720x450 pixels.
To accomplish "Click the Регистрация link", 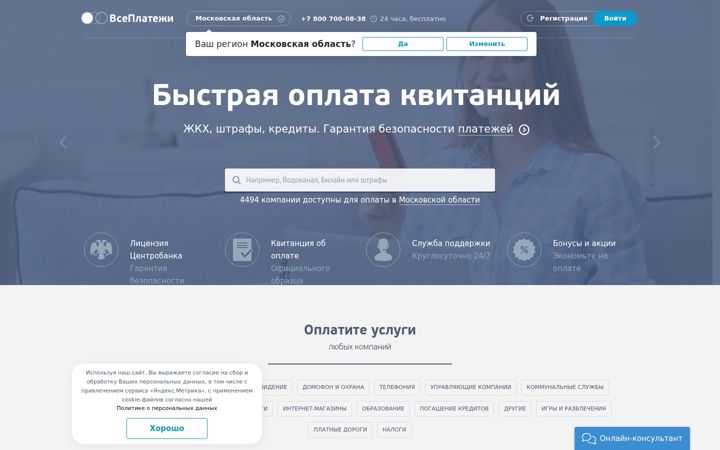I will tap(563, 18).
